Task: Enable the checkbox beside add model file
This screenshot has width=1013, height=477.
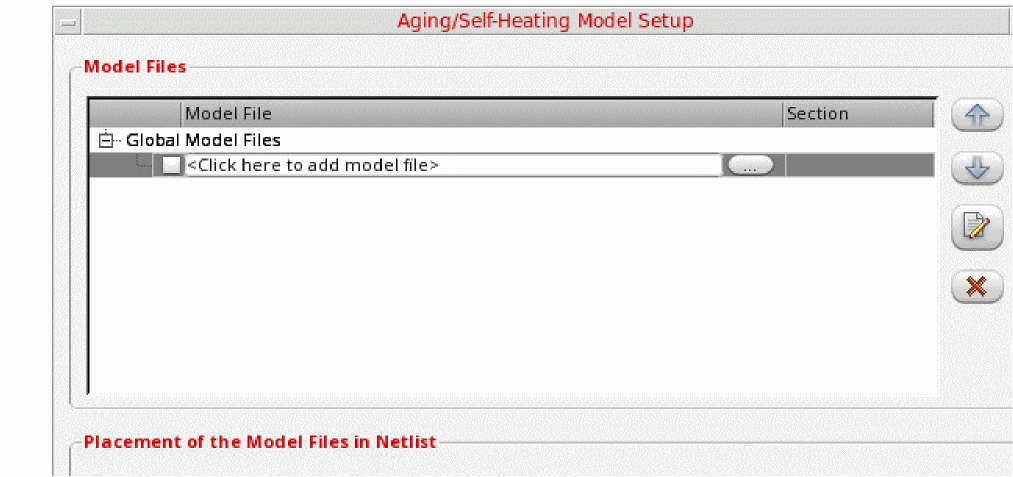Action: coord(172,166)
